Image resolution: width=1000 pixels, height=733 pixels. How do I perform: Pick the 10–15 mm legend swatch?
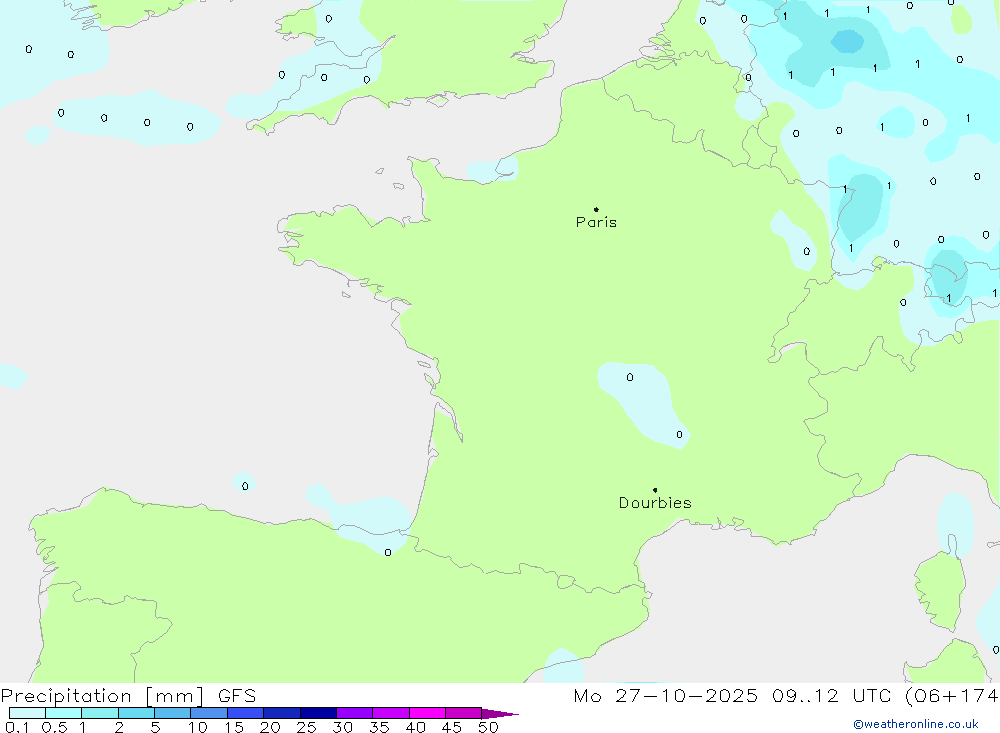209,713
